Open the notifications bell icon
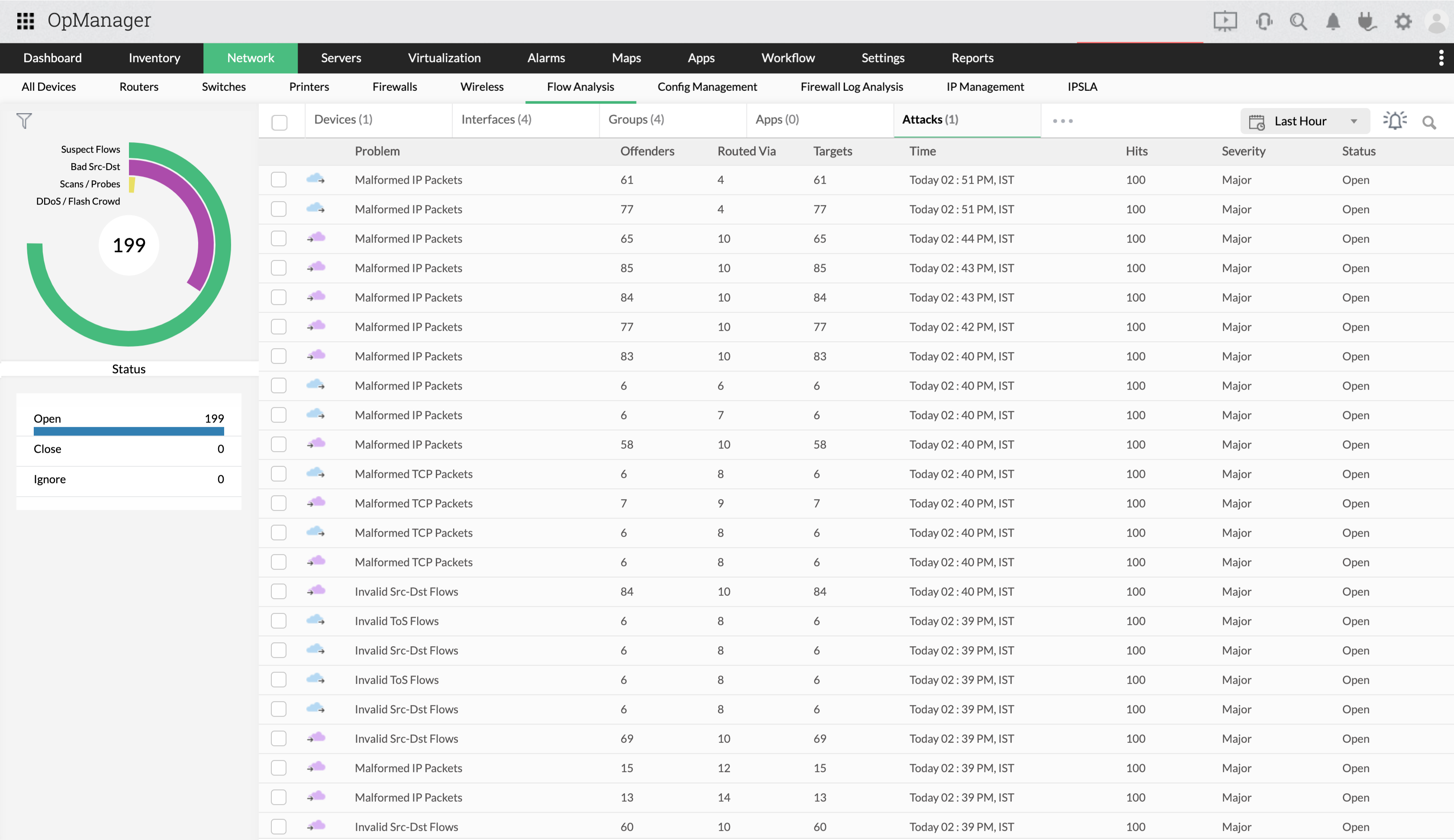The width and height of the screenshot is (1454, 840). pos(1333,21)
